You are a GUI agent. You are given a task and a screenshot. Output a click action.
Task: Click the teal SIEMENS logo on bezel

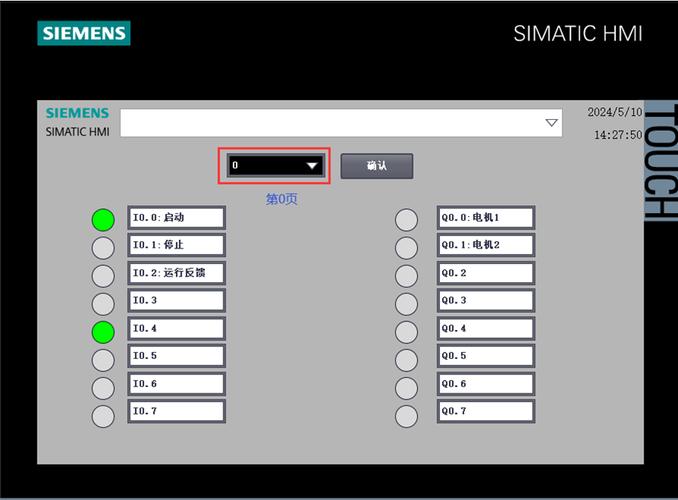(x=84, y=33)
